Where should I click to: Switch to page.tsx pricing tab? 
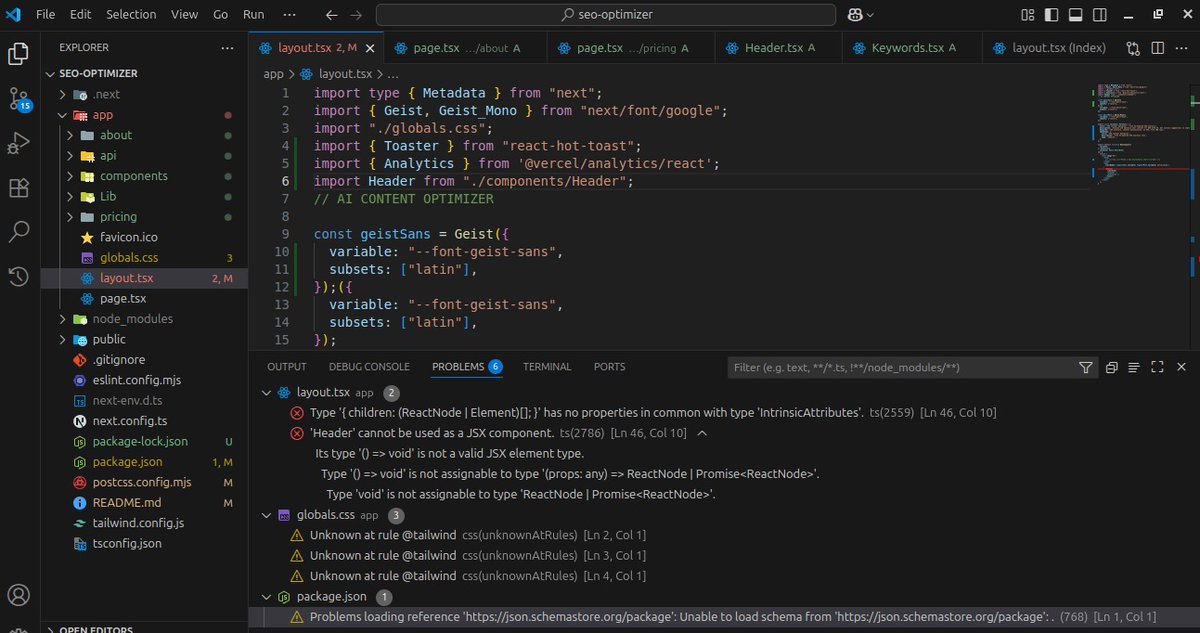[x=632, y=48]
